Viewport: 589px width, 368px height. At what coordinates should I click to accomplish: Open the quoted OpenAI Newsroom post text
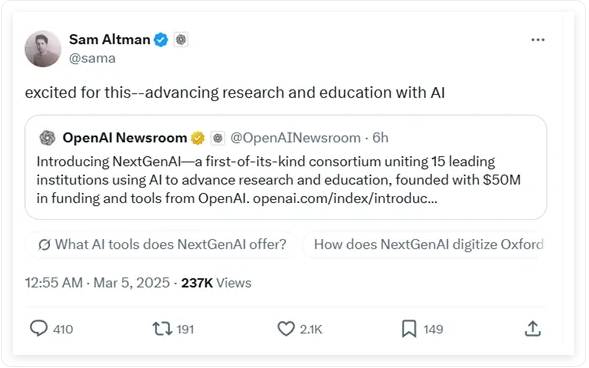pos(278,180)
